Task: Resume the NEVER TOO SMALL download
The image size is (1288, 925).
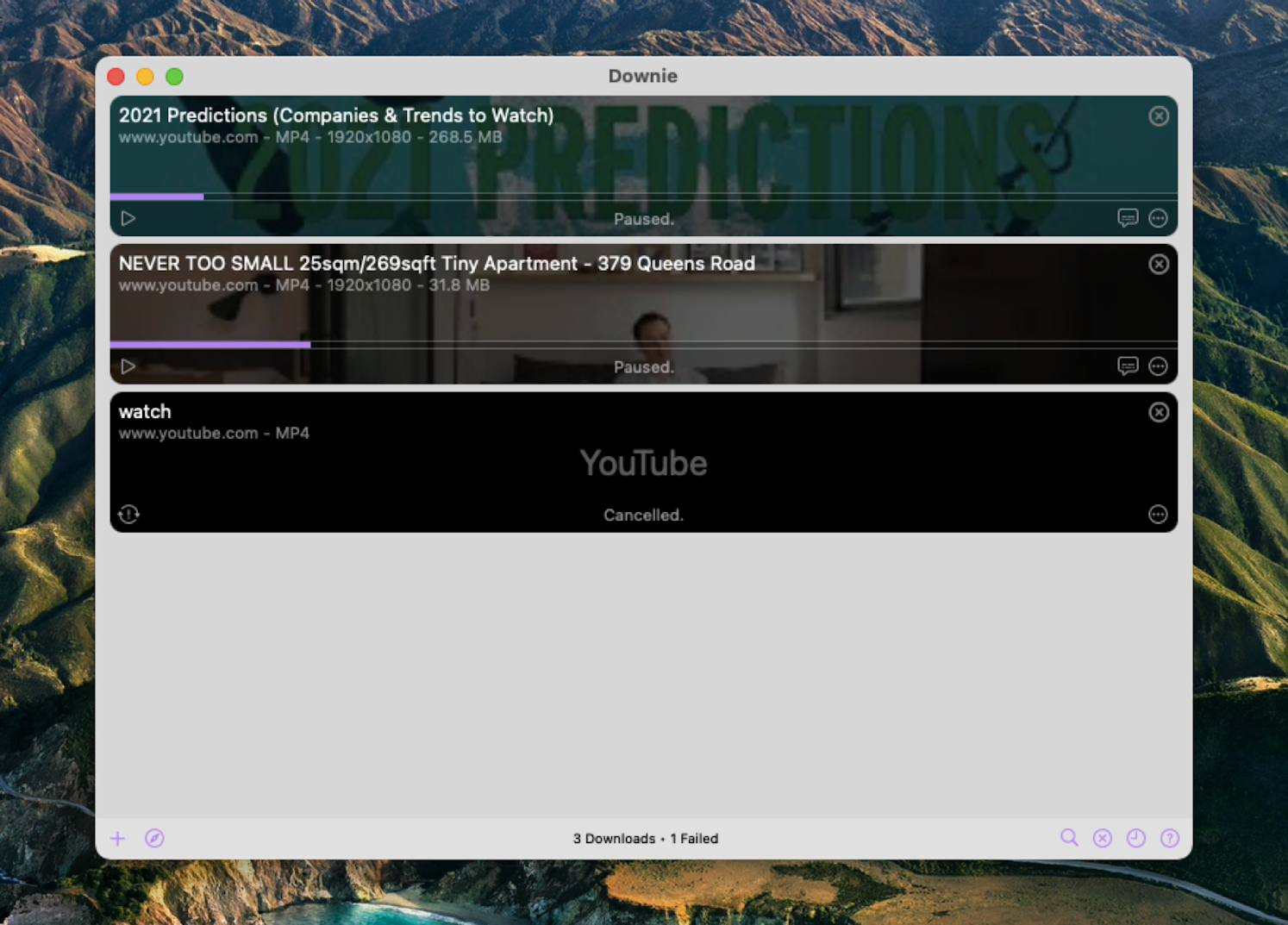Action: [128, 367]
